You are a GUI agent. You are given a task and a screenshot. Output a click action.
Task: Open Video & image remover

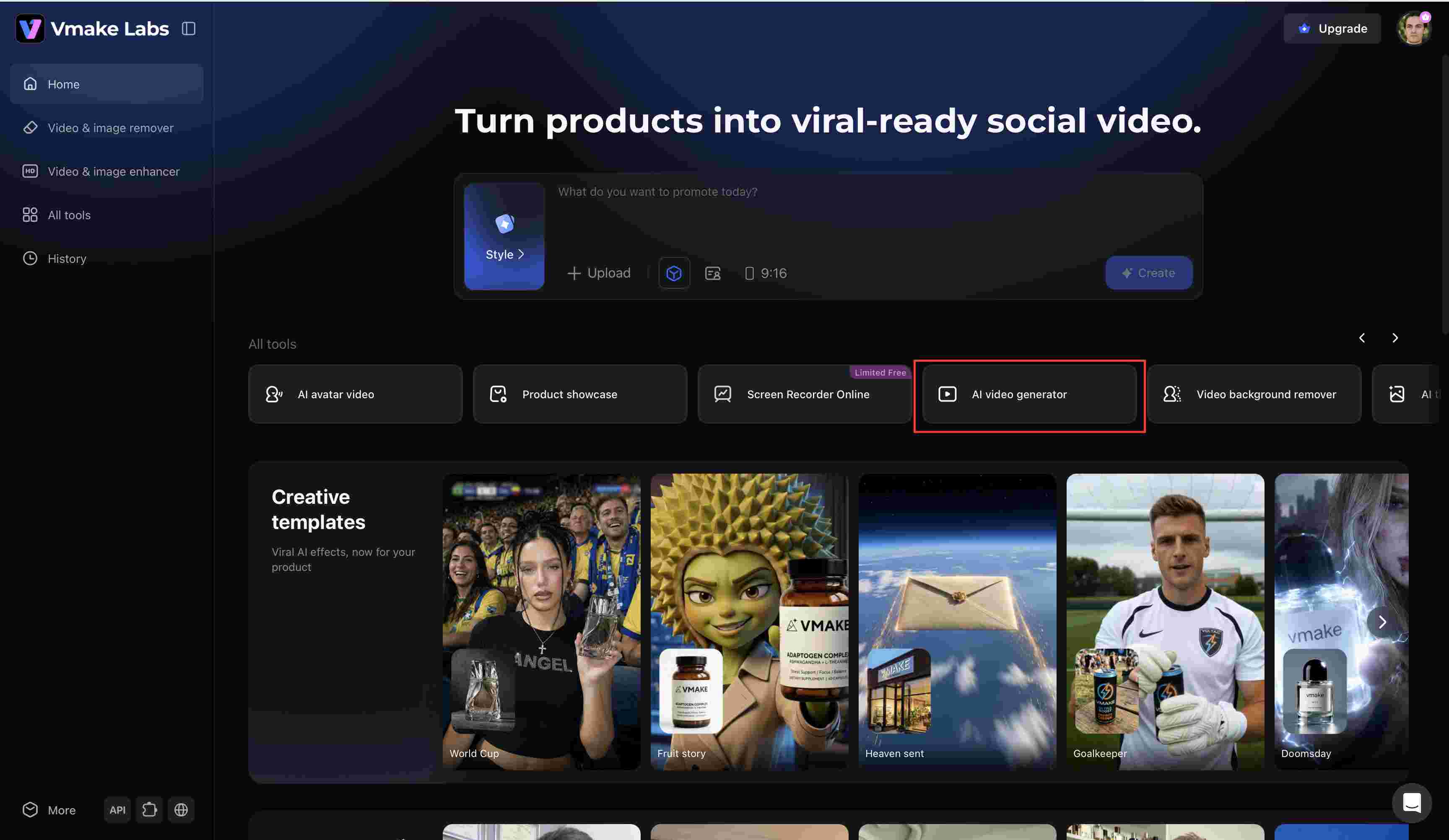click(x=106, y=128)
